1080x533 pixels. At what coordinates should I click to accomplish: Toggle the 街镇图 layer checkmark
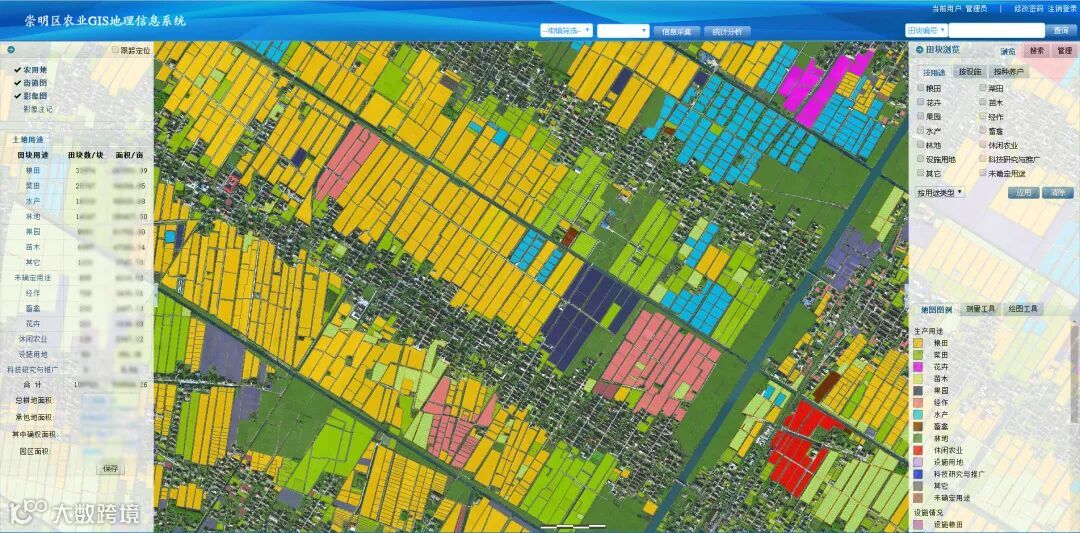(x=17, y=83)
